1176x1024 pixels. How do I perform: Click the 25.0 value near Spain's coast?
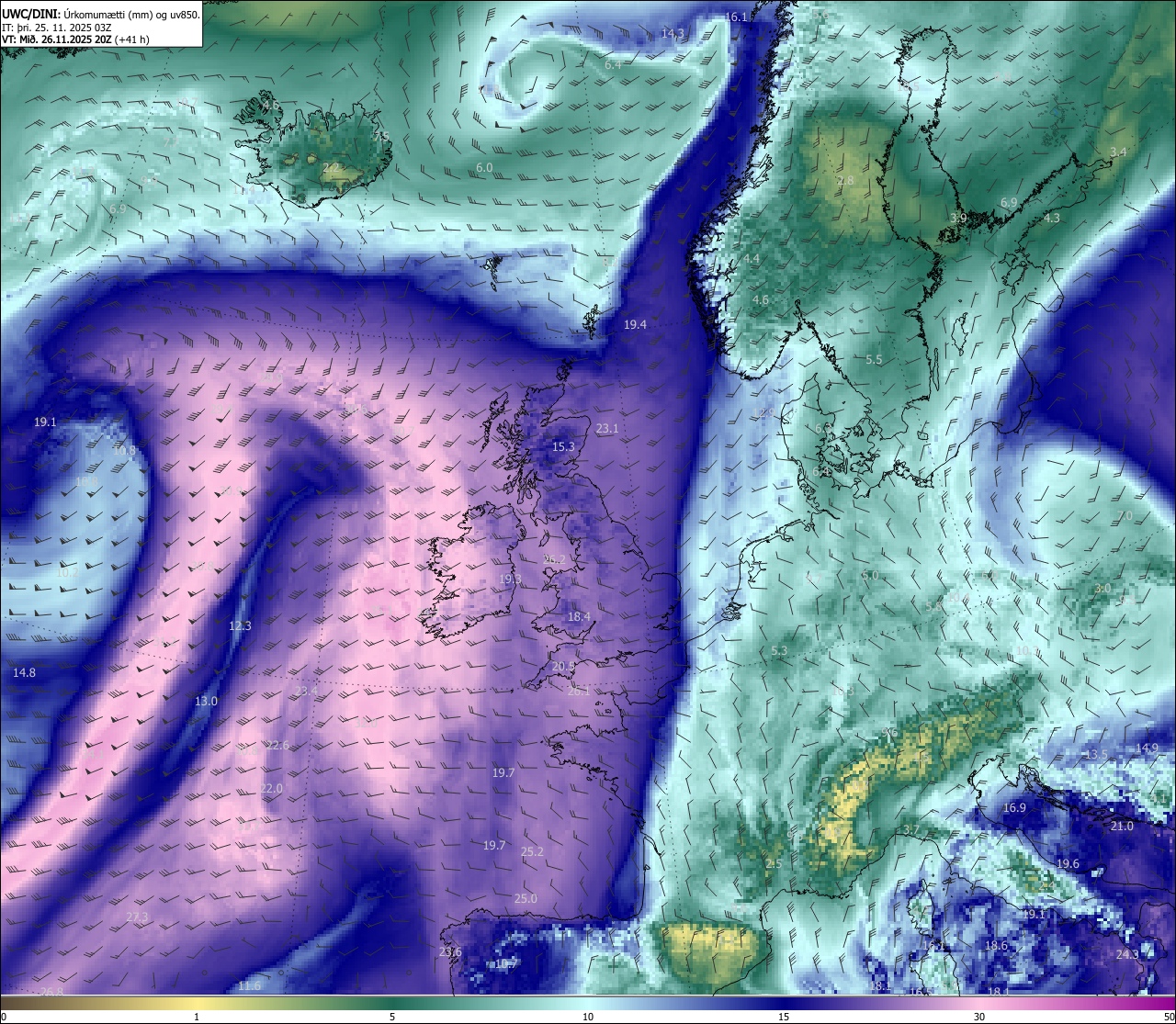tap(526, 899)
